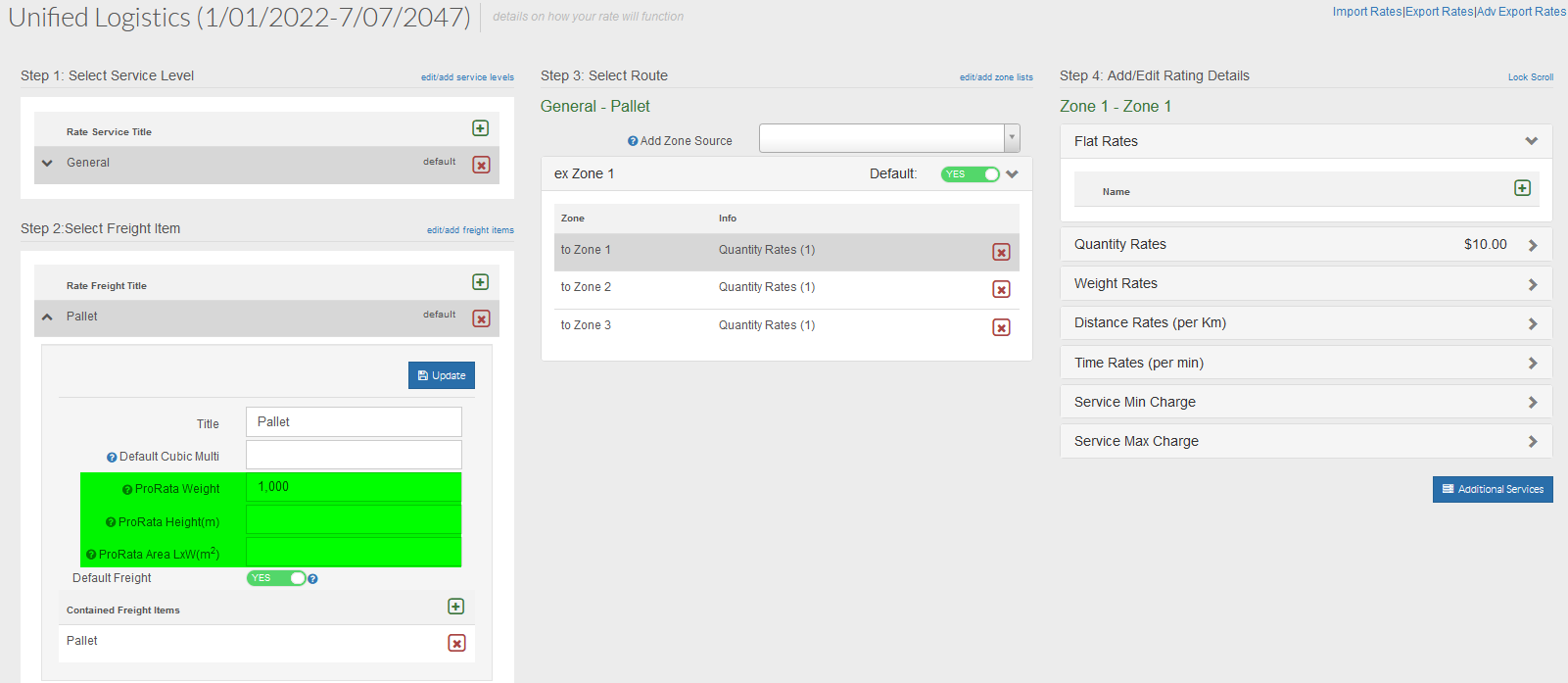This screenshot has height=683, width=1568.
Task: Click the $10.00 Quantity Rates value
Action: [1486, 244]
